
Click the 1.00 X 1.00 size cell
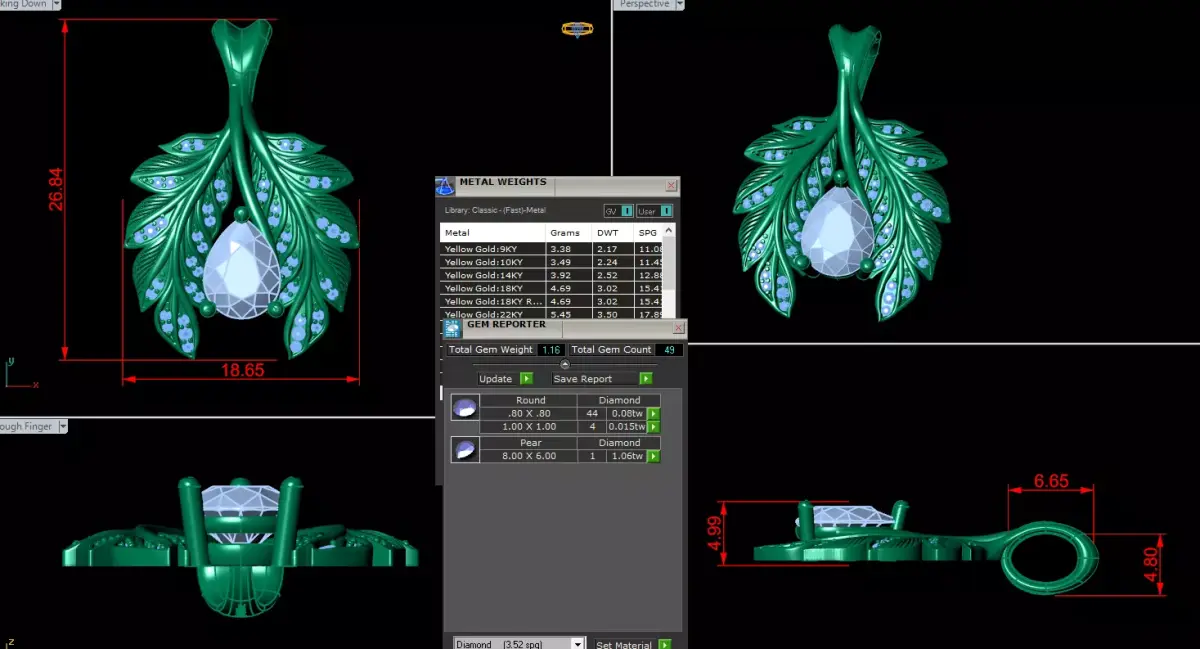(x=529, y=427)
